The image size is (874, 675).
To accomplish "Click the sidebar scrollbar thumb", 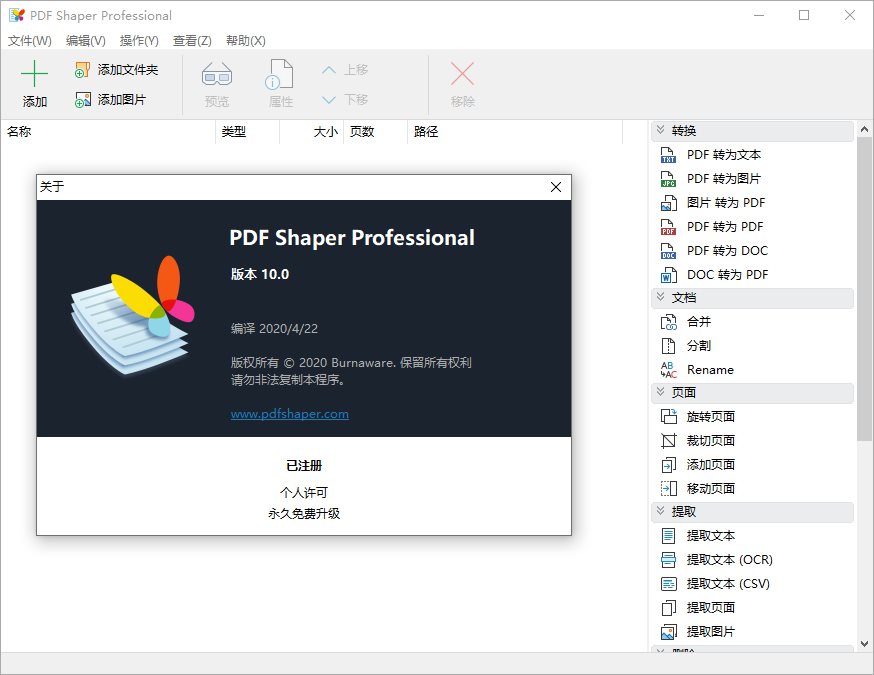I will 865,289.
